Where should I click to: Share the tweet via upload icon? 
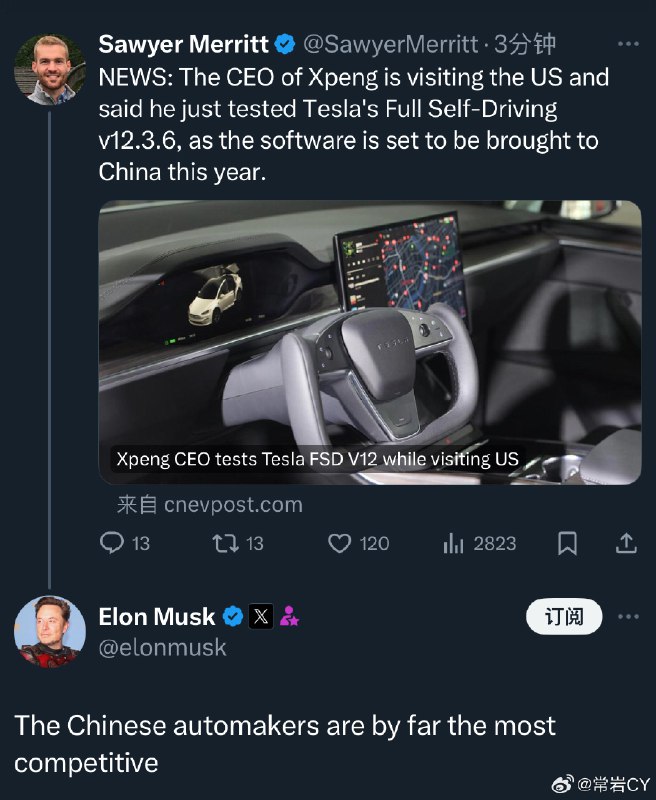(x=626, y=543)
